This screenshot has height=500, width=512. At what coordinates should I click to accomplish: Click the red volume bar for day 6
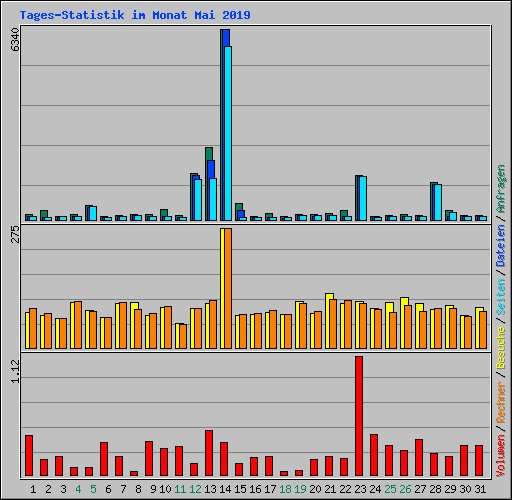click(x=104, y=459)
